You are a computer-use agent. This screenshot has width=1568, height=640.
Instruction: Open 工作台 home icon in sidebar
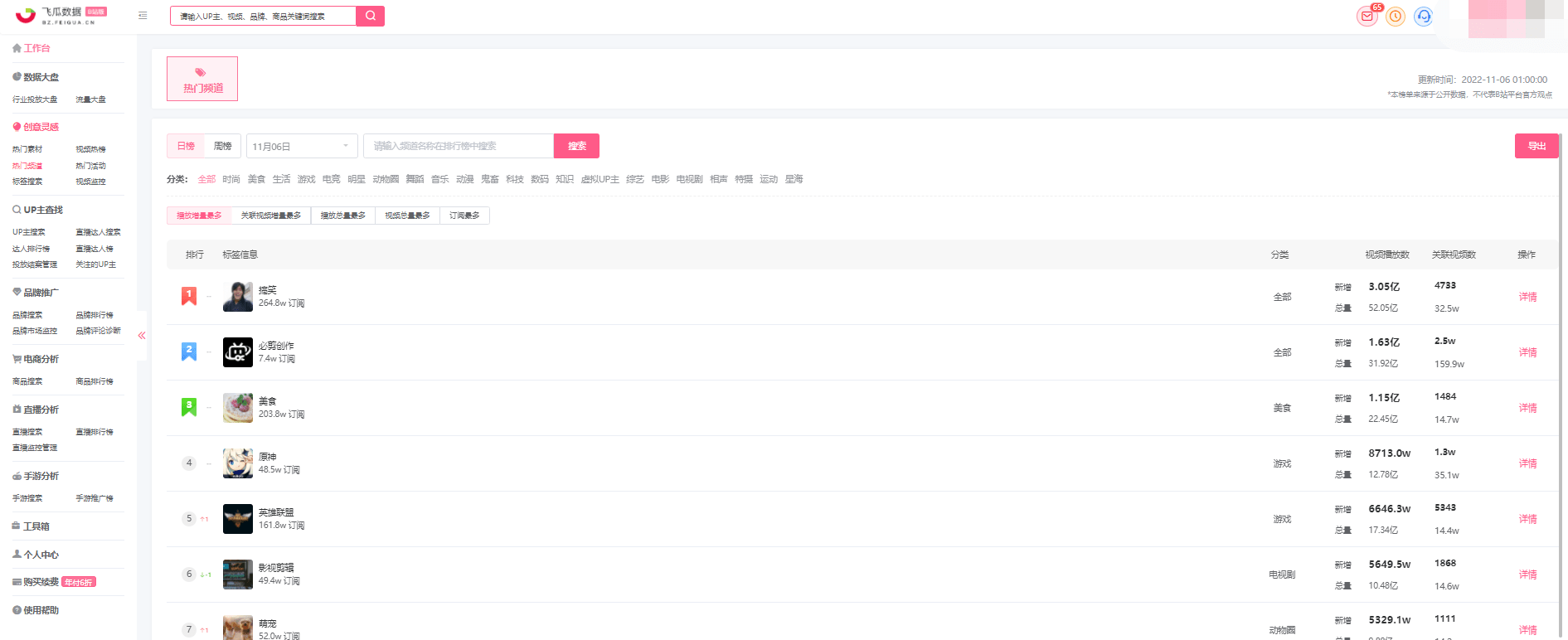pyautogui.click(x=17, y=48)
